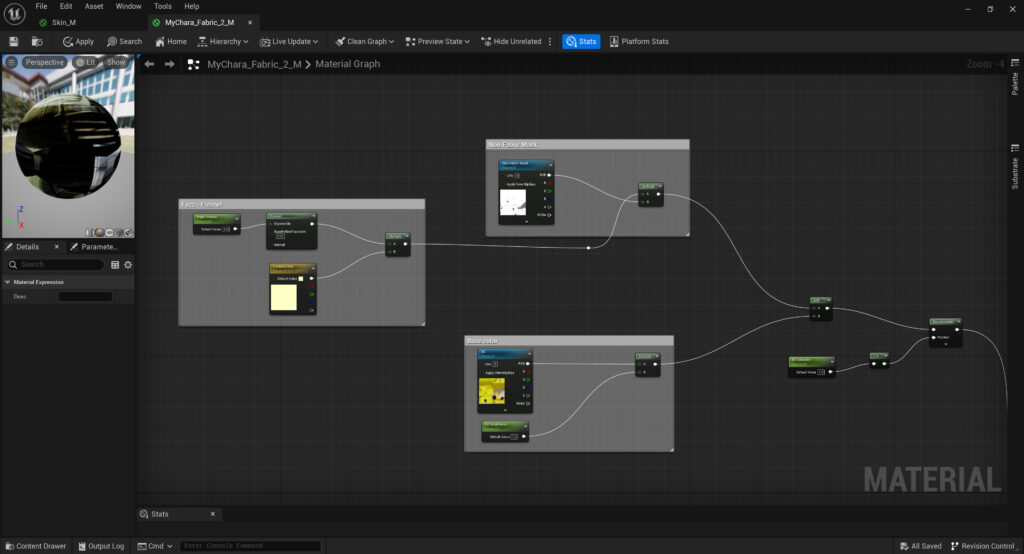Open the Content Drawer

35,546
